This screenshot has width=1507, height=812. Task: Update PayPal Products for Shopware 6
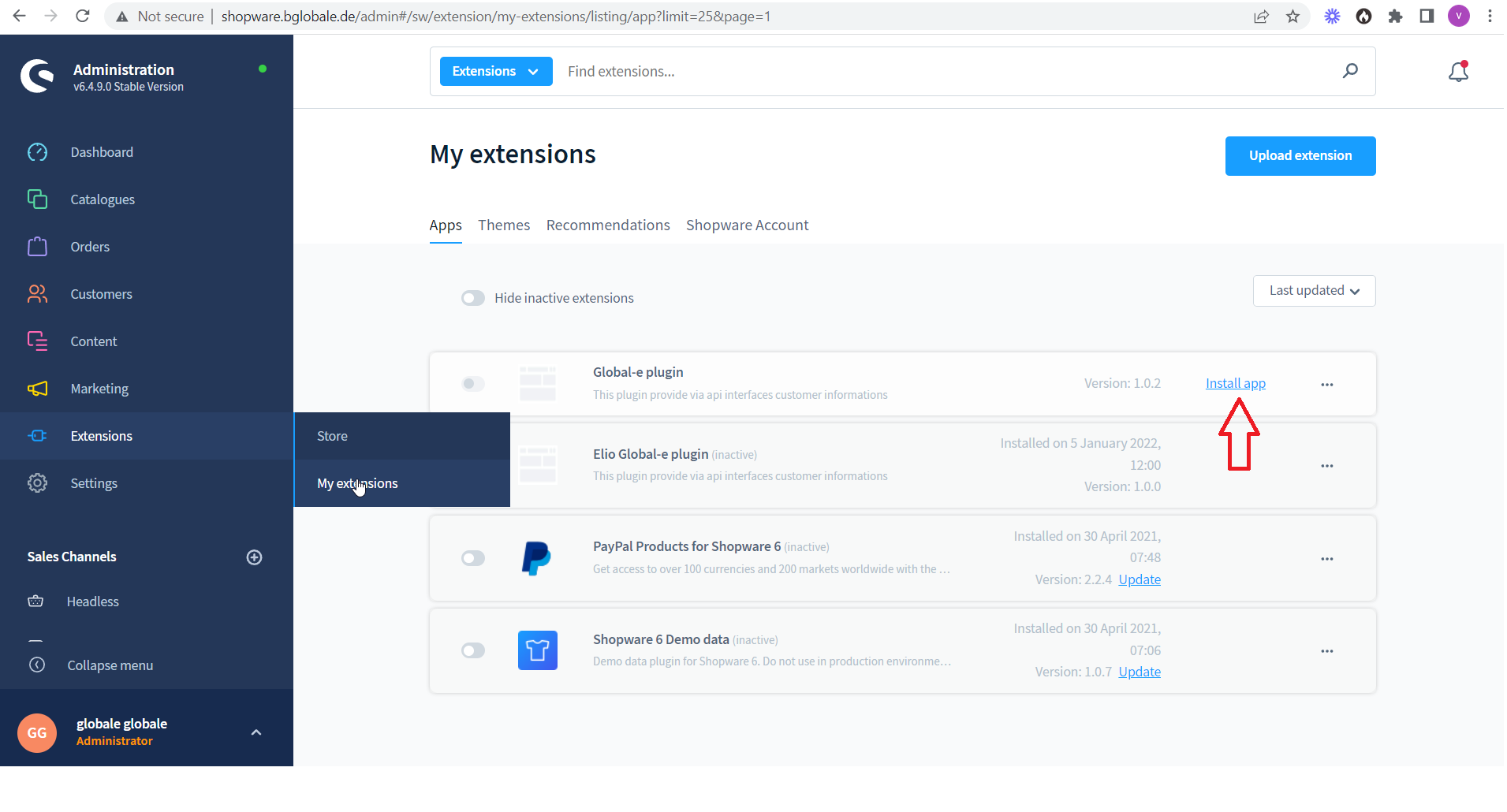(1139, 579)
